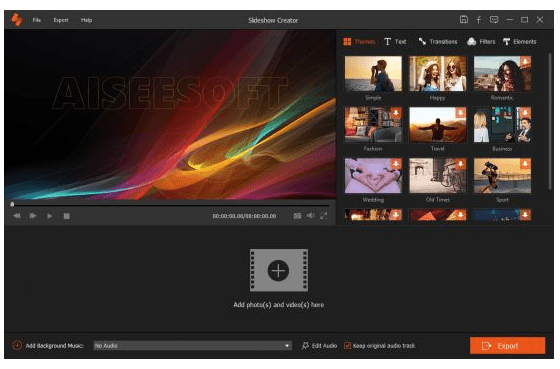The width and height of the screenshot is (560, 369).
Task: Switch to the Transitions tab
Action: tap(438, 41)
